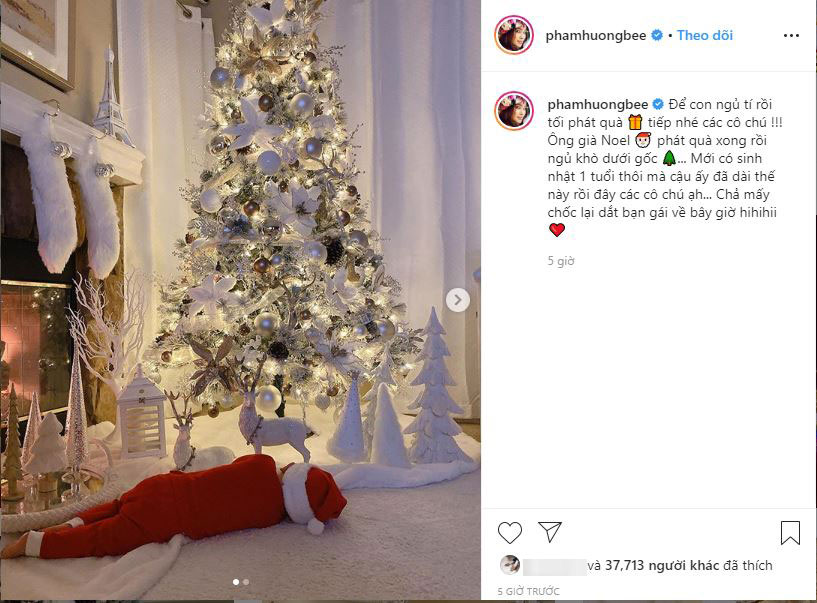Like the post with the heart icon
This screenshot has width=817, height=603.
point(510,533)
